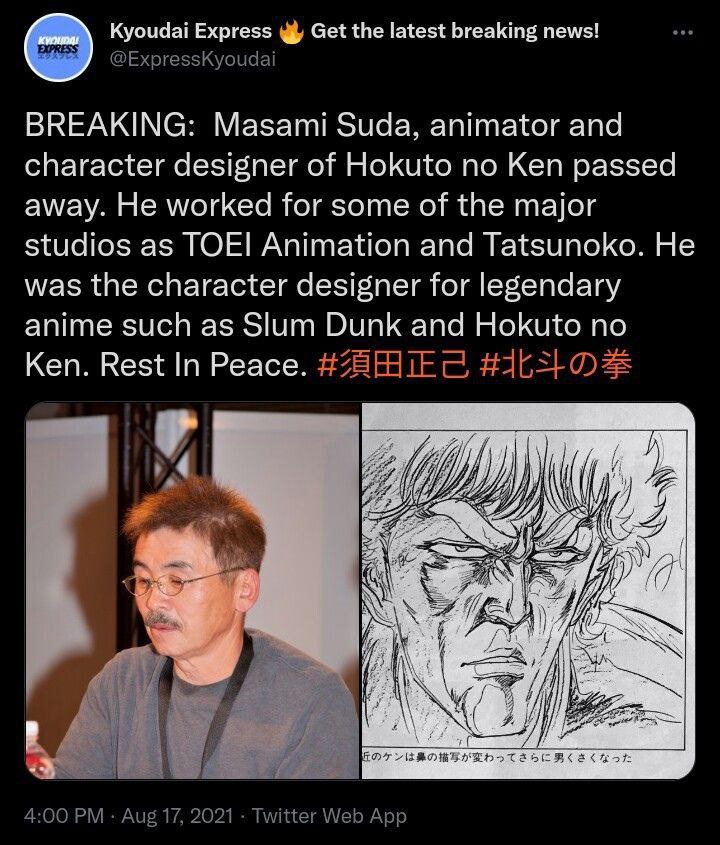This screenshot has width=720, height=845.
Task: Open the three-dot more options menu
Action: 683,33
